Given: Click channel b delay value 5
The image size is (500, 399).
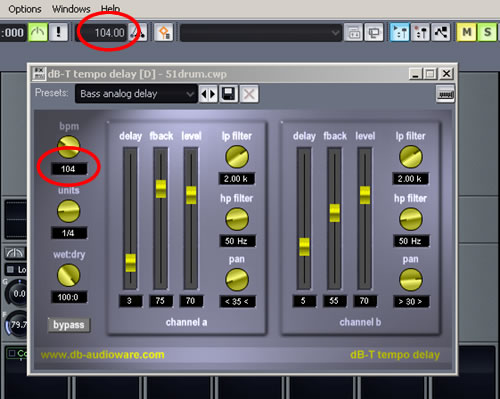Looking at the screenshot, I should coord(304,301).
